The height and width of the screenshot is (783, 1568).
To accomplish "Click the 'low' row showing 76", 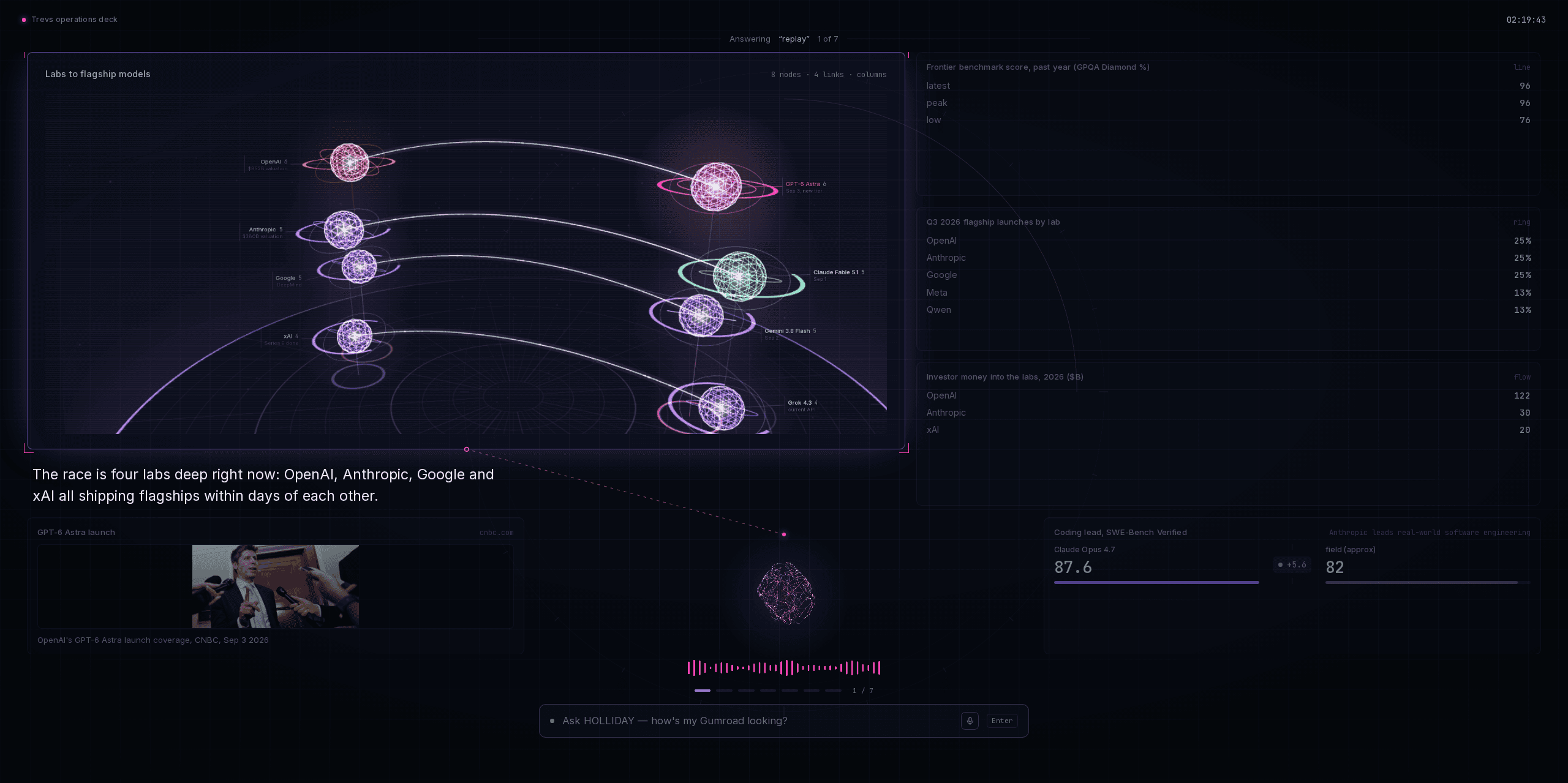I will (x=1228, y=120).
